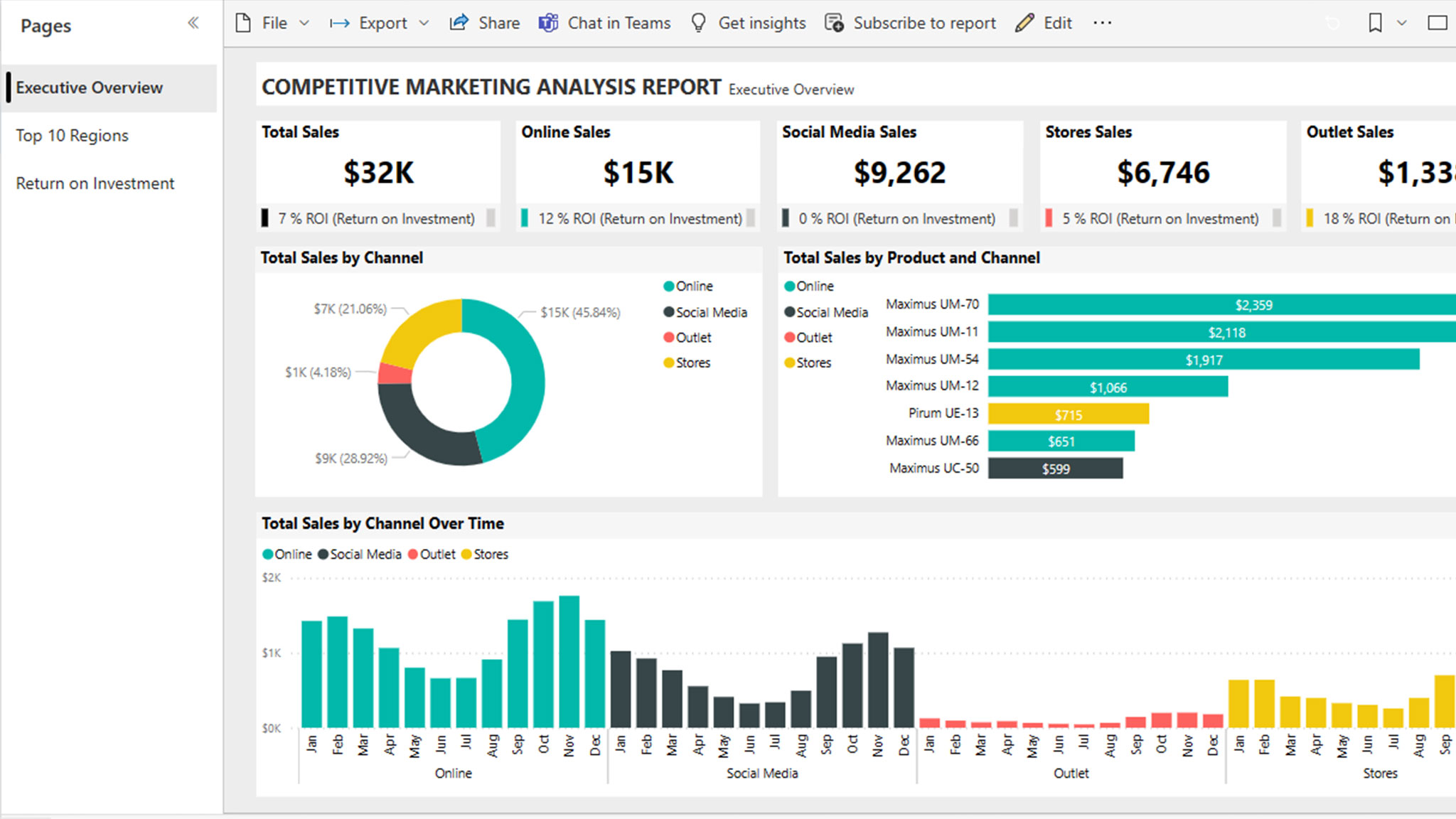Open the Return on Investment page
Screen dimensions: 1456x819
(95, 183)
